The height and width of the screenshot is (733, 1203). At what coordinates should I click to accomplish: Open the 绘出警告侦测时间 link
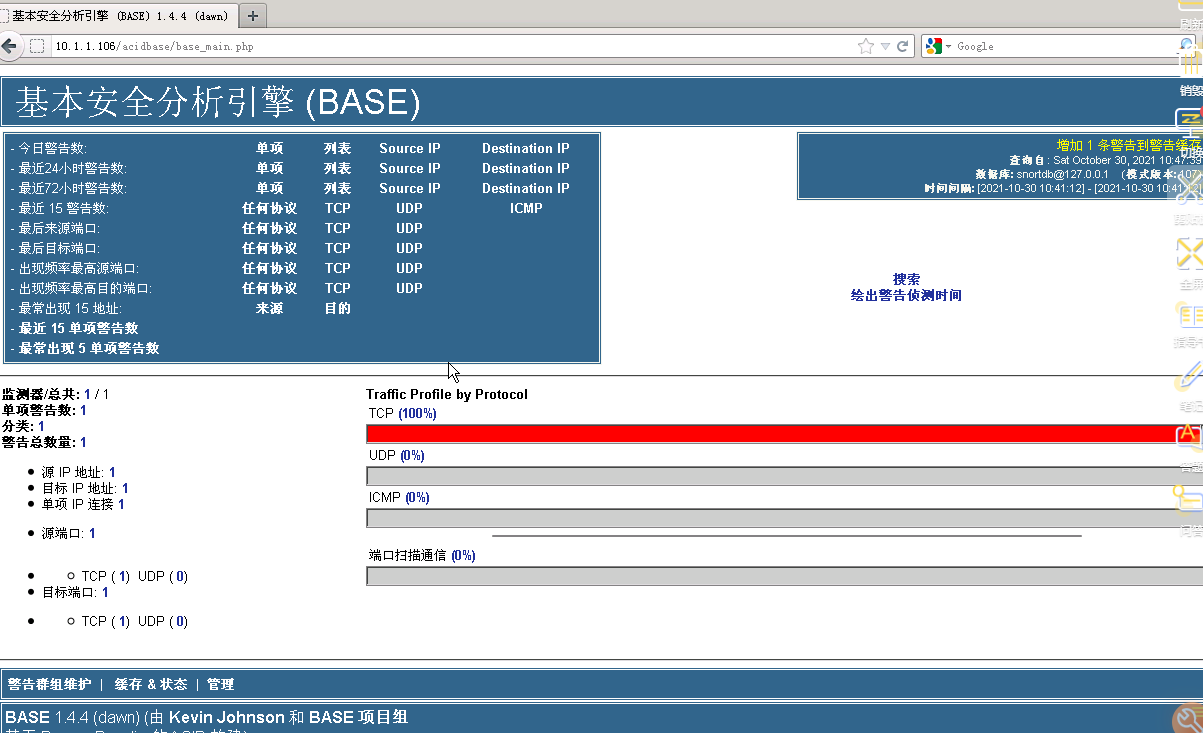pos(906,295)
